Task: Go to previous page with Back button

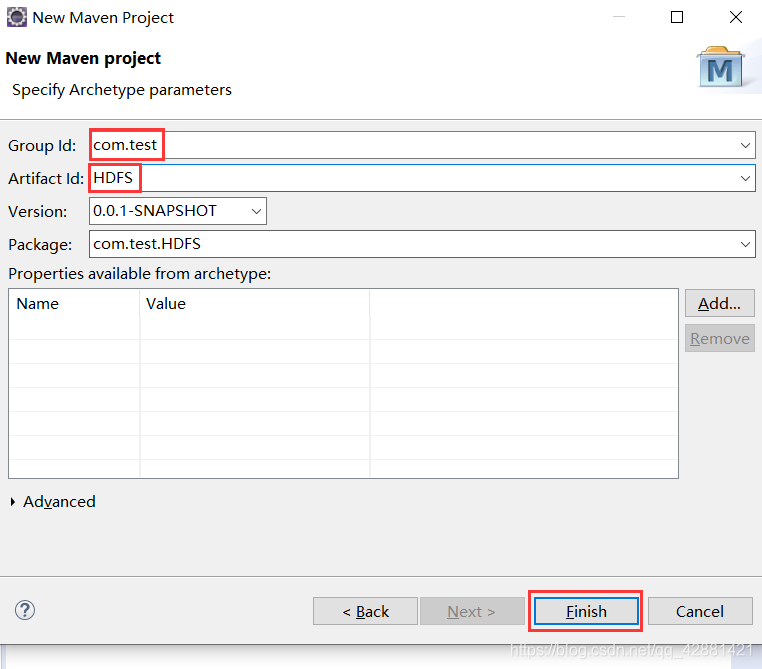Action: pos(365,611)
